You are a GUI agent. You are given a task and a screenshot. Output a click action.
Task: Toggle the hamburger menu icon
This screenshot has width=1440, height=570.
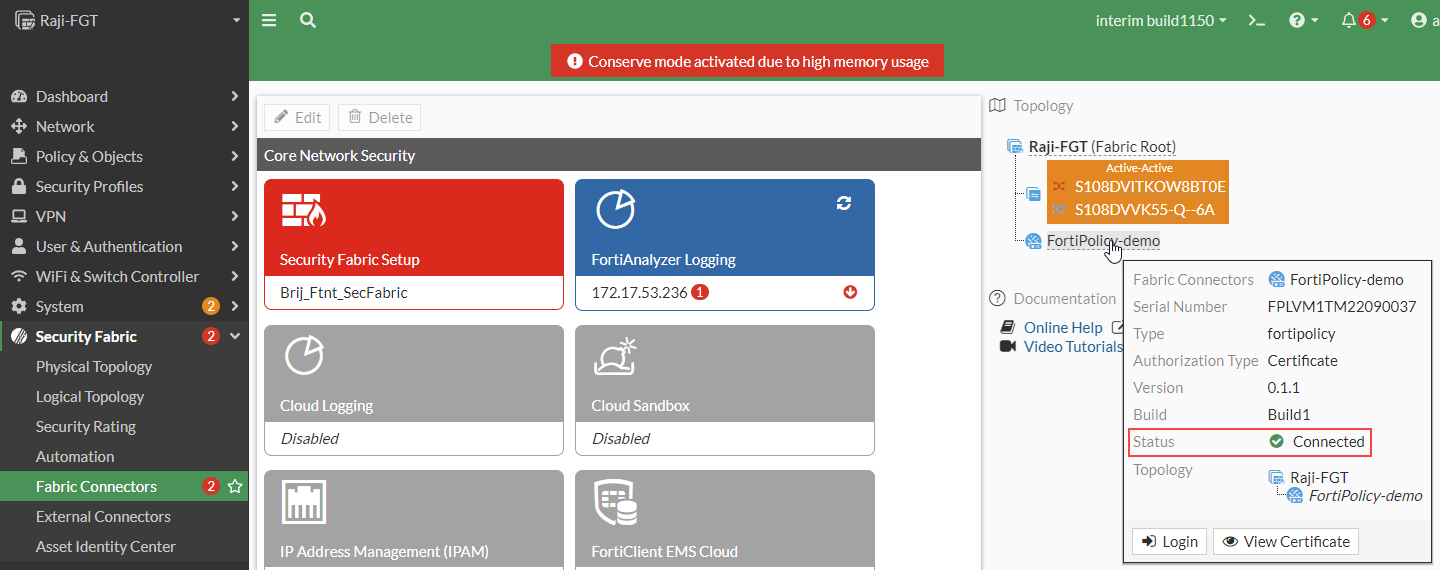coord(269,20)
